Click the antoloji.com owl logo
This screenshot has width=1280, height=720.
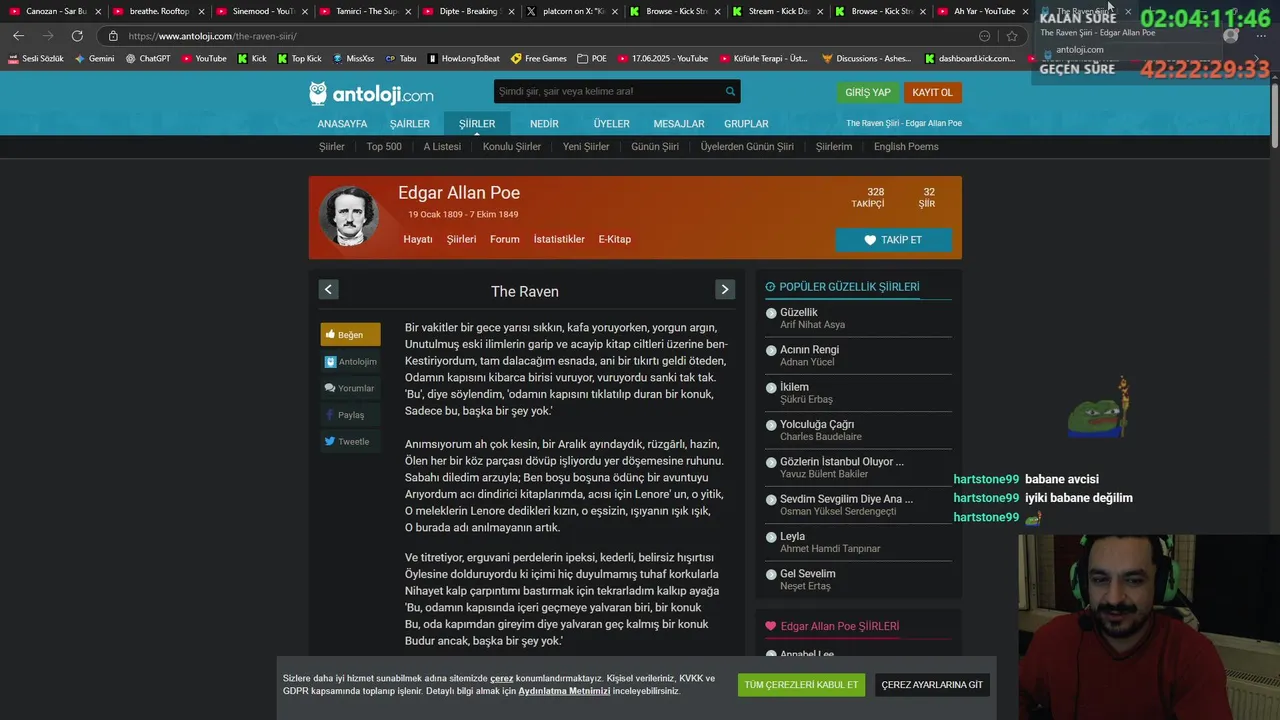pos(371,94)
